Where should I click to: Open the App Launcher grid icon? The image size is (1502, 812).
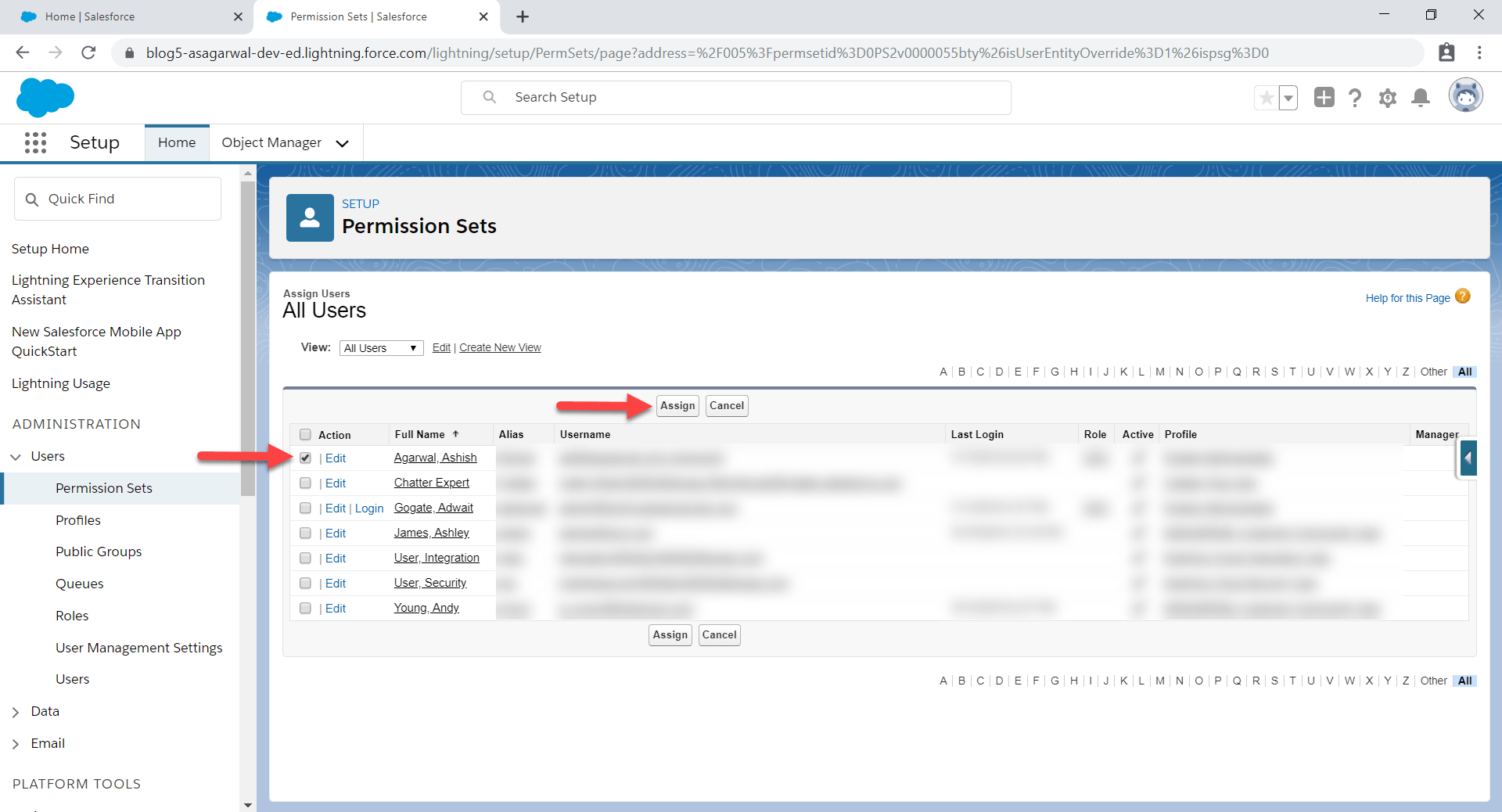coord(35,142)
